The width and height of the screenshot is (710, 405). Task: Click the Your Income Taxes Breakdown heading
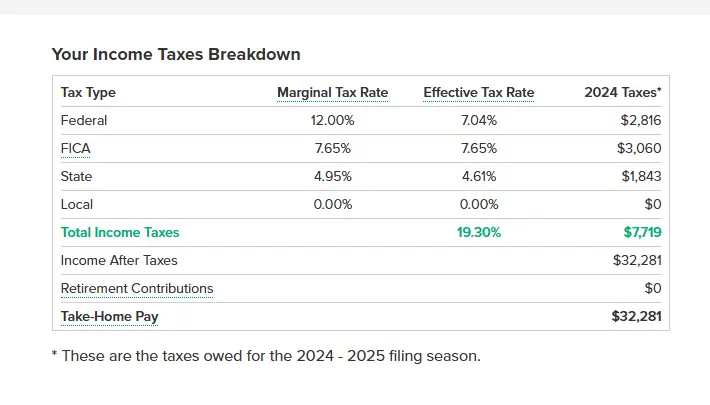[x=176, y=54]
